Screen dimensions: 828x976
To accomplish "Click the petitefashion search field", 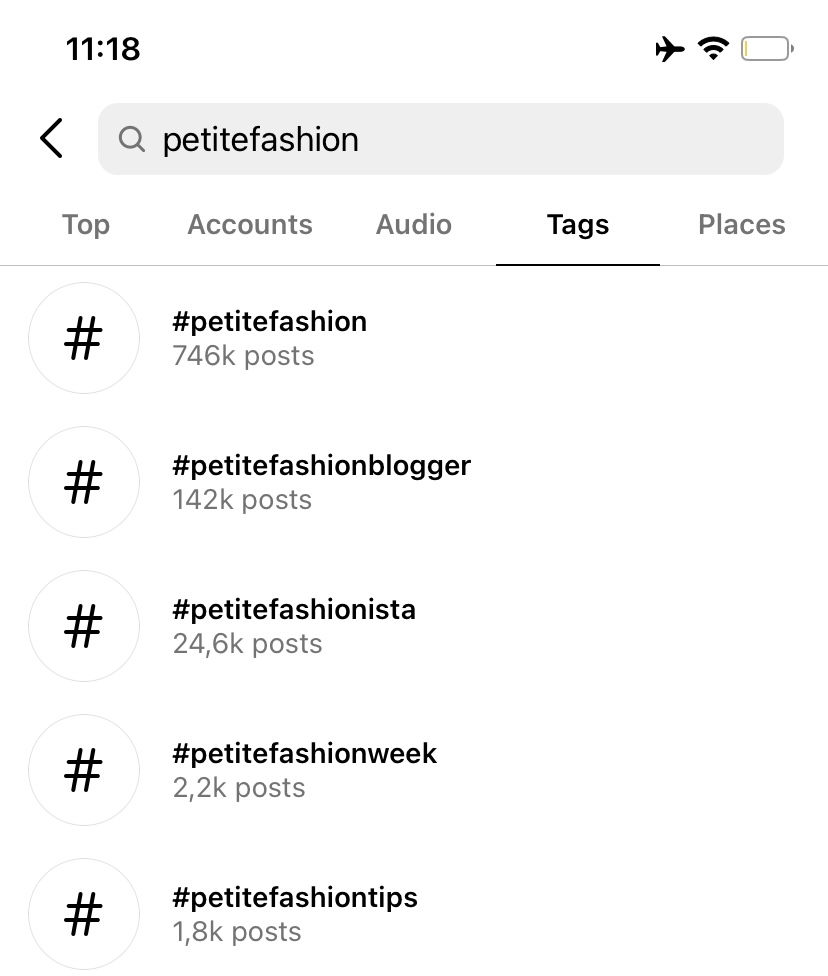I will point(441,139).
